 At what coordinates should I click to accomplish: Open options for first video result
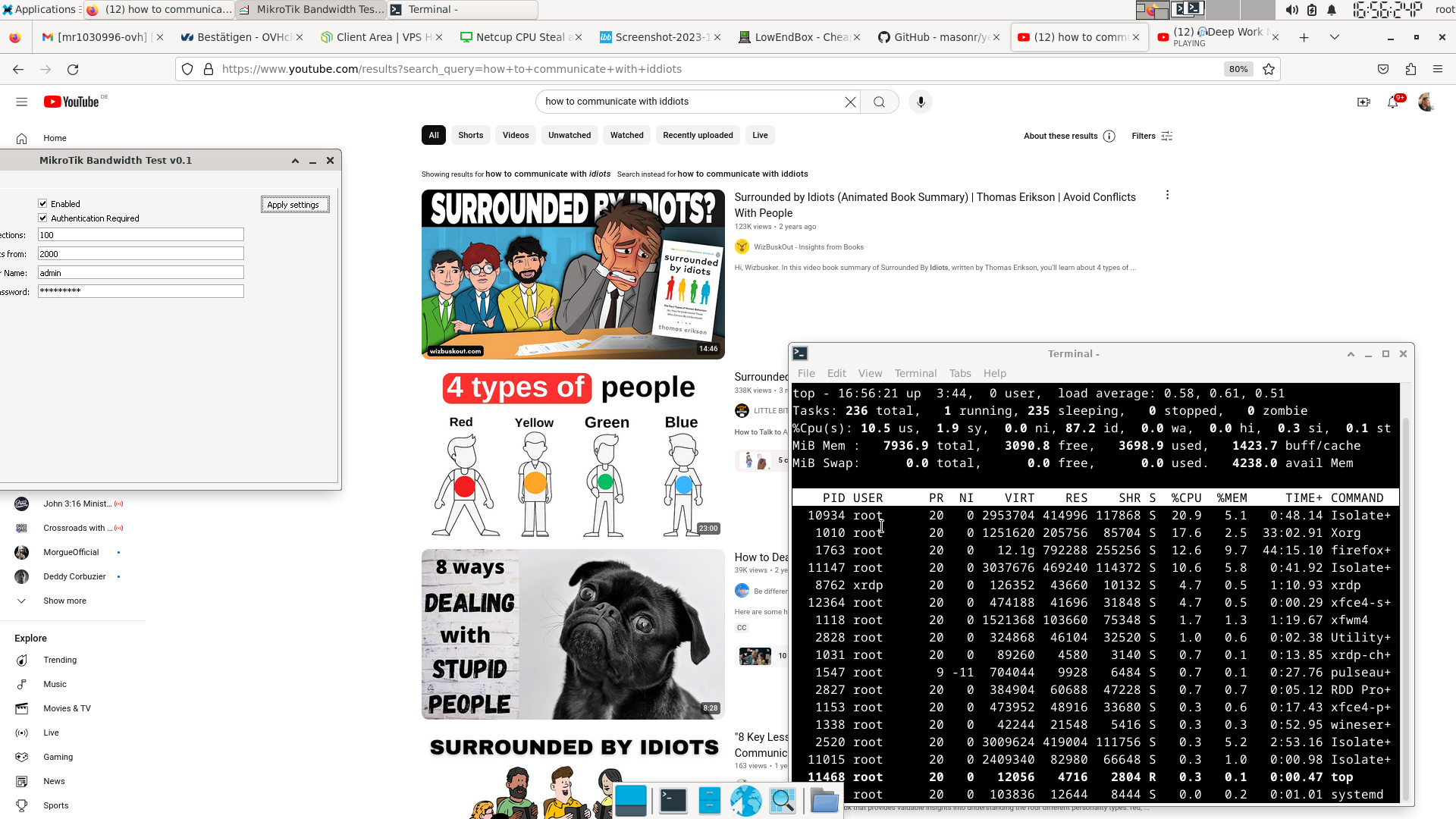click(x=1167, y=195)
